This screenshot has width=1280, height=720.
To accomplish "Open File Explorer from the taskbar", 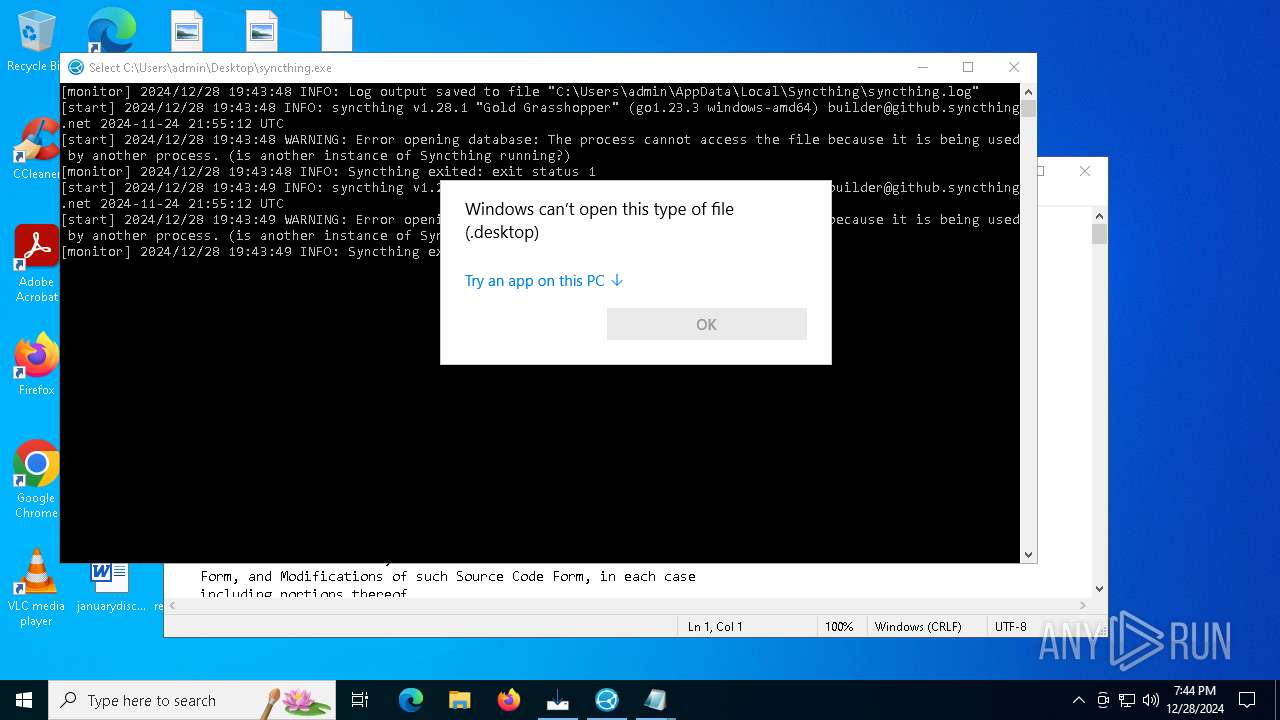I will [460, 700].
